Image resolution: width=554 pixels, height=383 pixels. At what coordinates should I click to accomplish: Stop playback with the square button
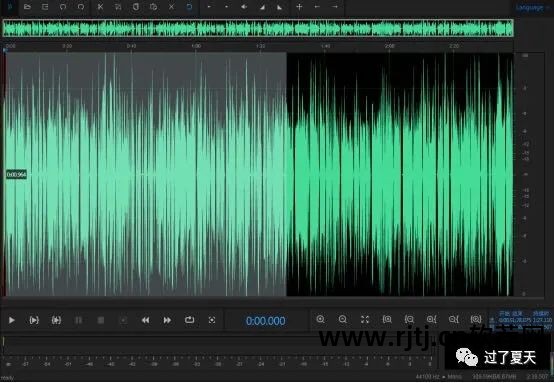101,320
